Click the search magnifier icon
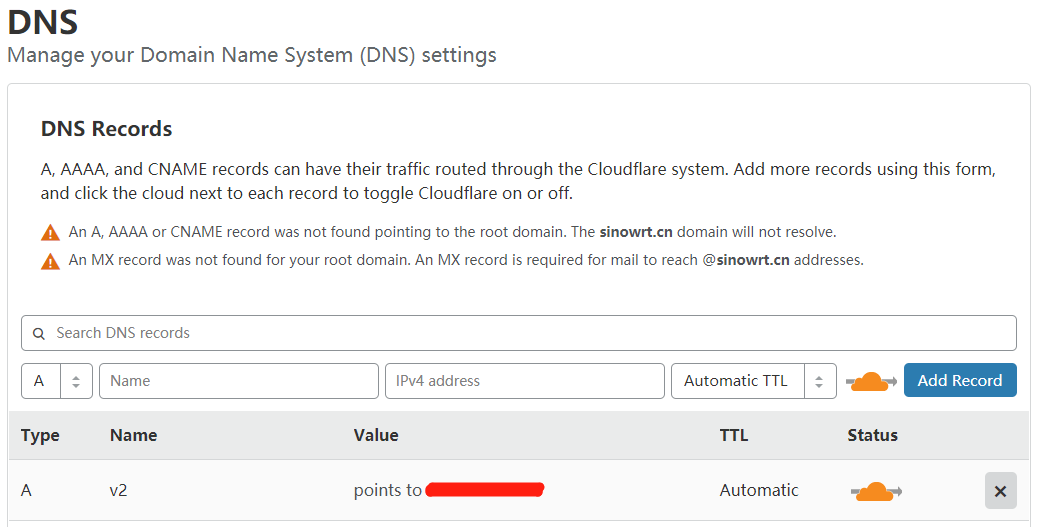1042x527 pixels. pyautogui.click(x=39, y=334)
